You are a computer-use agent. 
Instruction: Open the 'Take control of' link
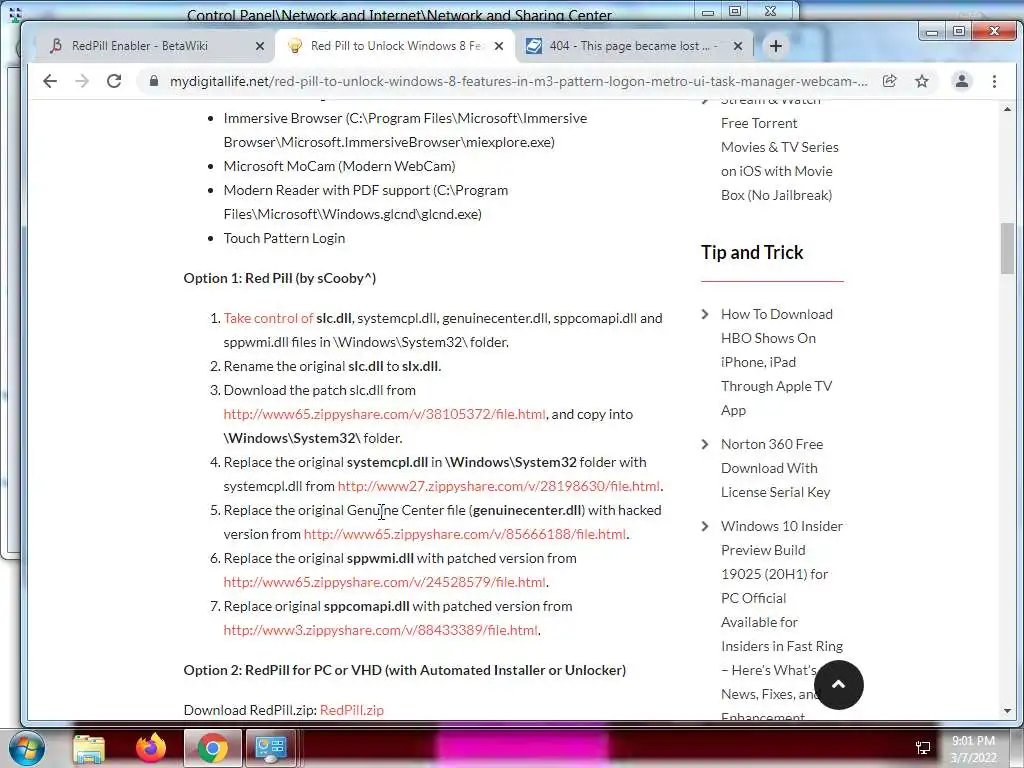point(268,318)
